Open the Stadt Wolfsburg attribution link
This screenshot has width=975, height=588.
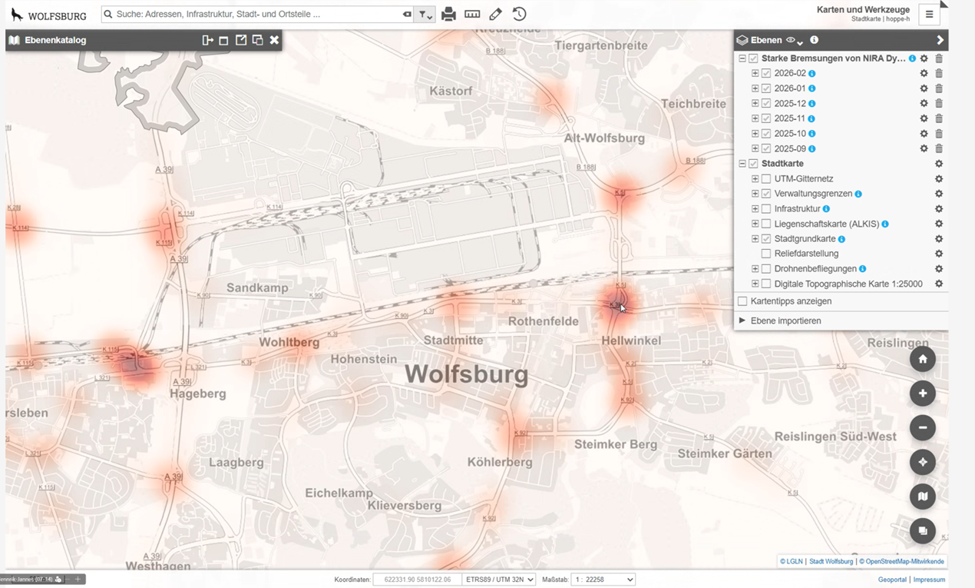(831, 561)
